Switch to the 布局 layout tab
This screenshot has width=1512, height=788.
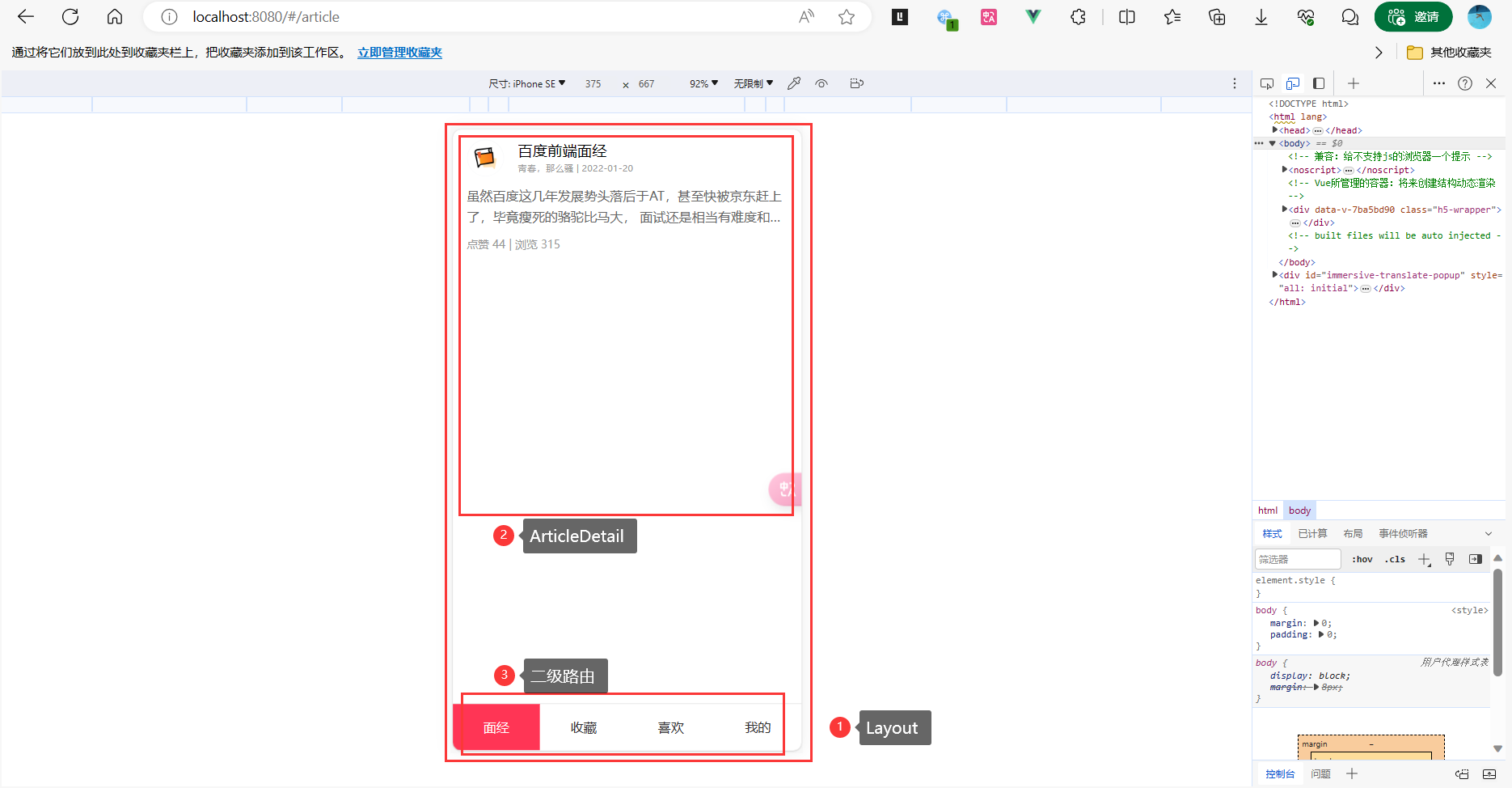(1353, 534)
